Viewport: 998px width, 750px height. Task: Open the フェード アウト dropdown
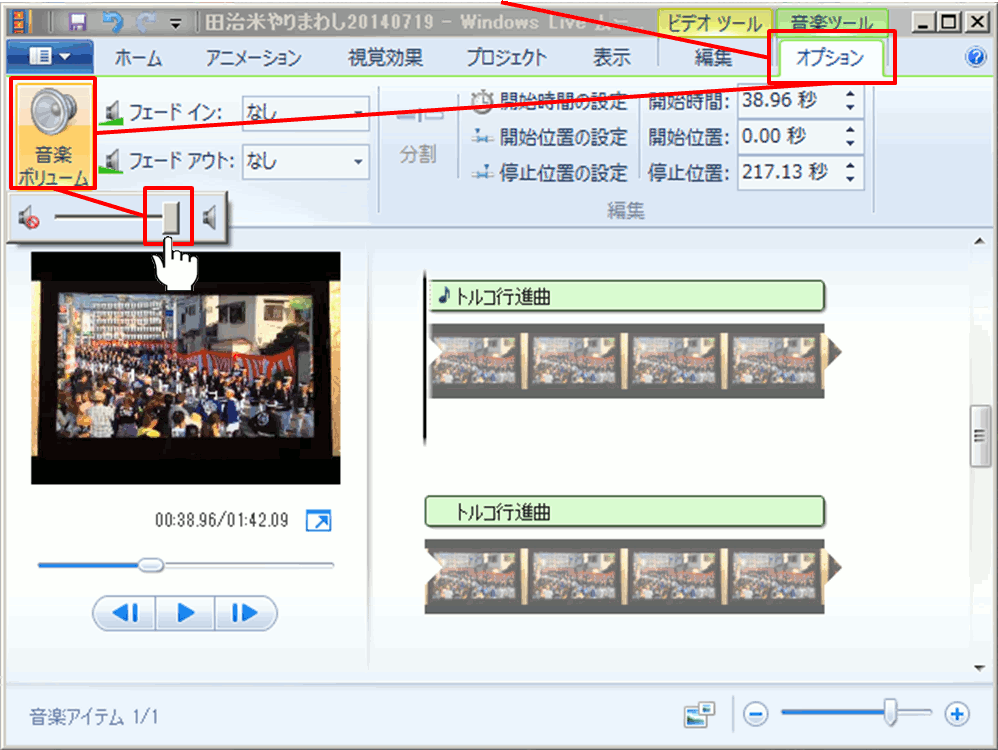[x=305, y=161]
